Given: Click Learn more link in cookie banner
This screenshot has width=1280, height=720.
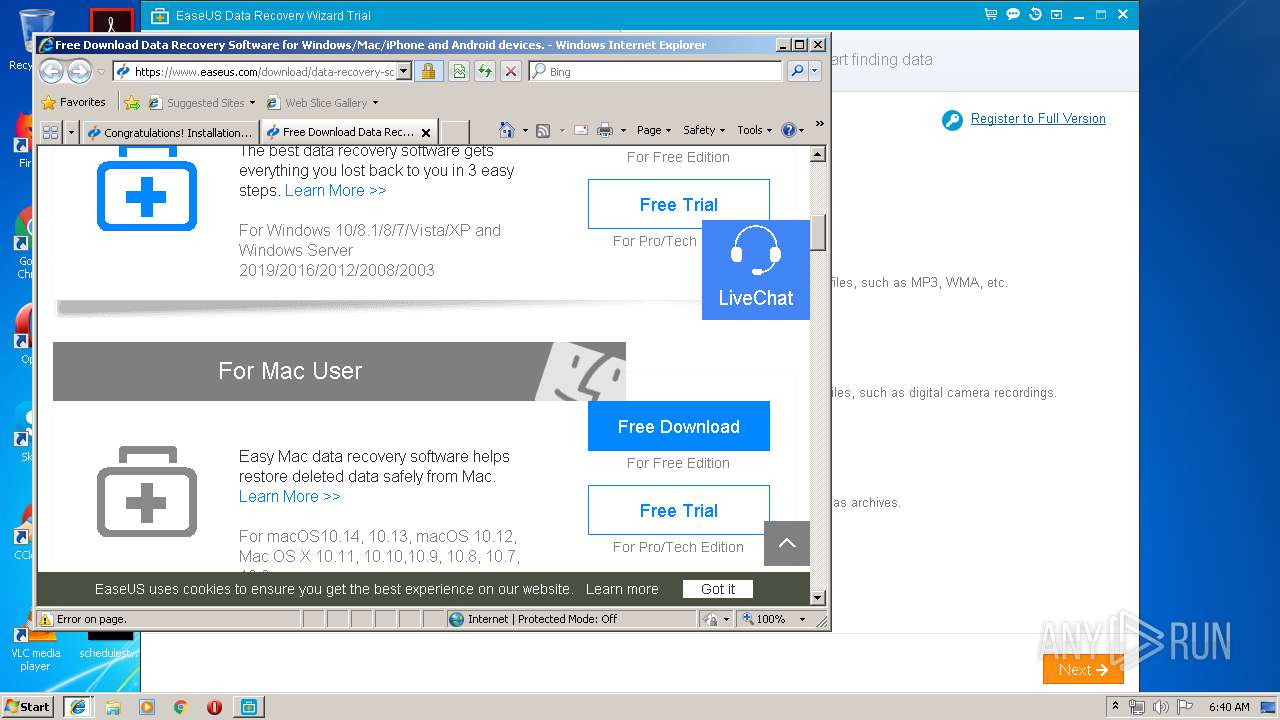Looking at the screenshot, I should coord(622,589).
